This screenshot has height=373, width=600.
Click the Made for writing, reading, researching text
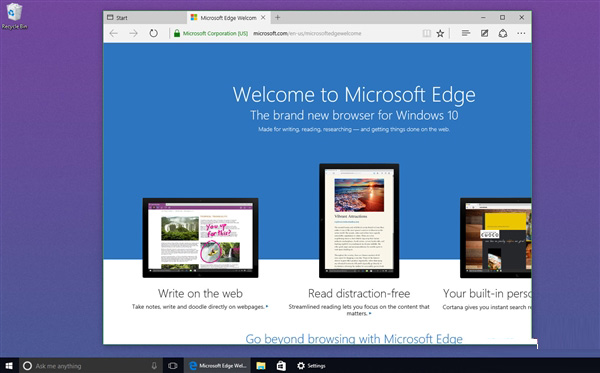tap(354, 129)
